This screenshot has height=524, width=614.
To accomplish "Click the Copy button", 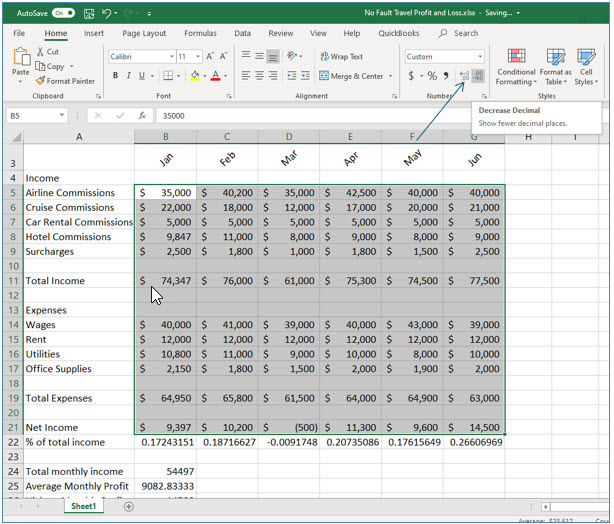I will 51,66.
